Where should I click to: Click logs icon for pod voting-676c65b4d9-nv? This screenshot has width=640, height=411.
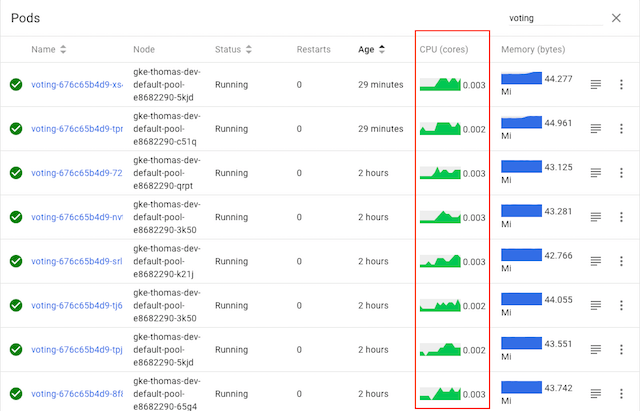[595, 217]
